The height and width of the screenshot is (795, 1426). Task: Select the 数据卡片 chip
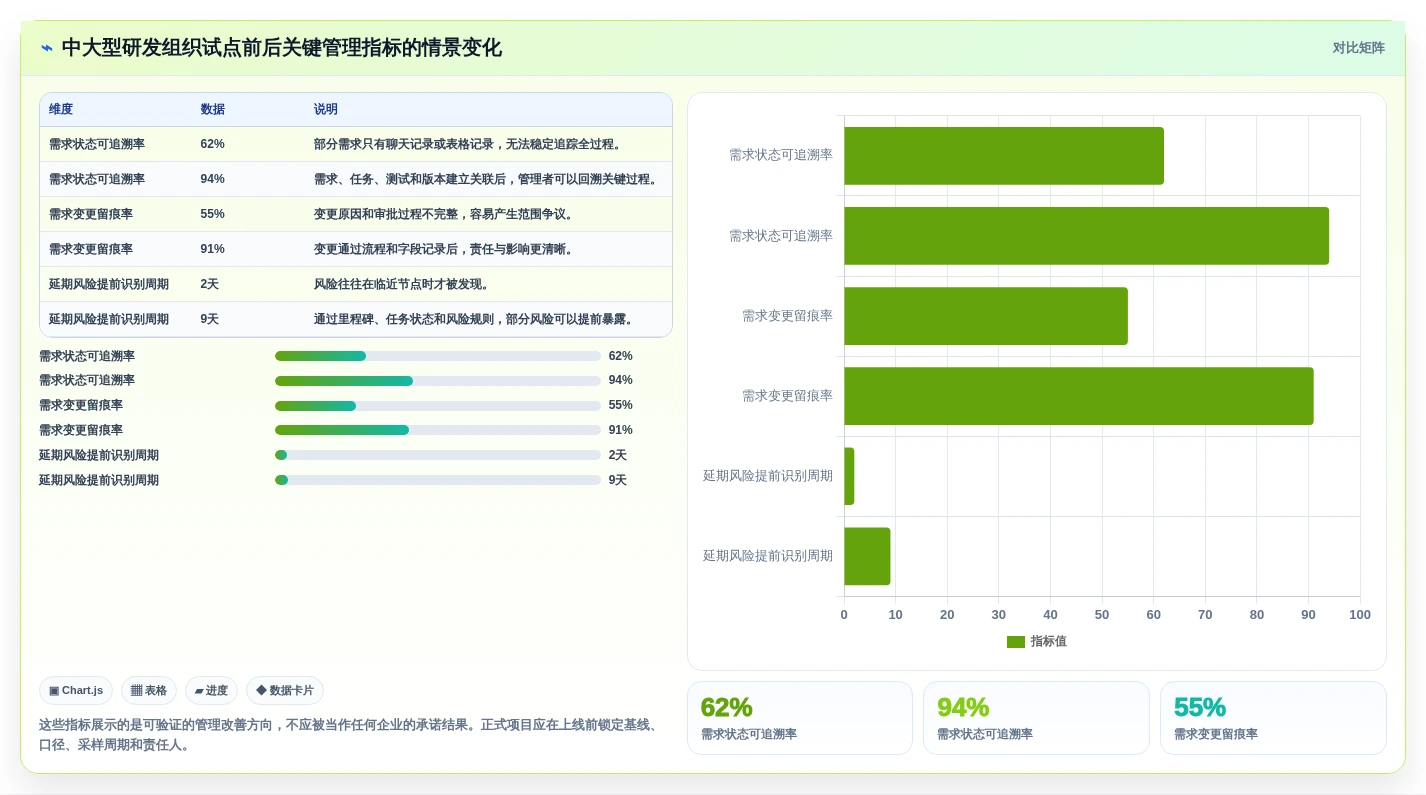(285, 691)
